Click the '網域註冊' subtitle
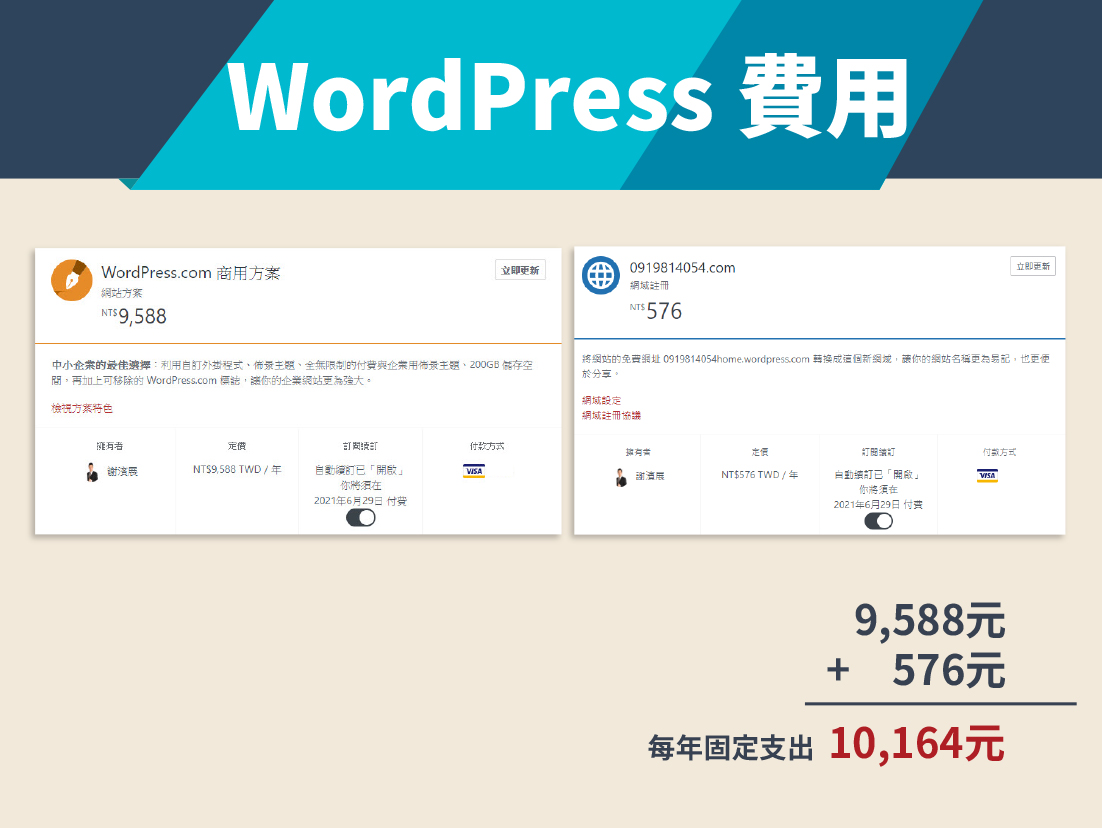 click(x=649, y=285)
